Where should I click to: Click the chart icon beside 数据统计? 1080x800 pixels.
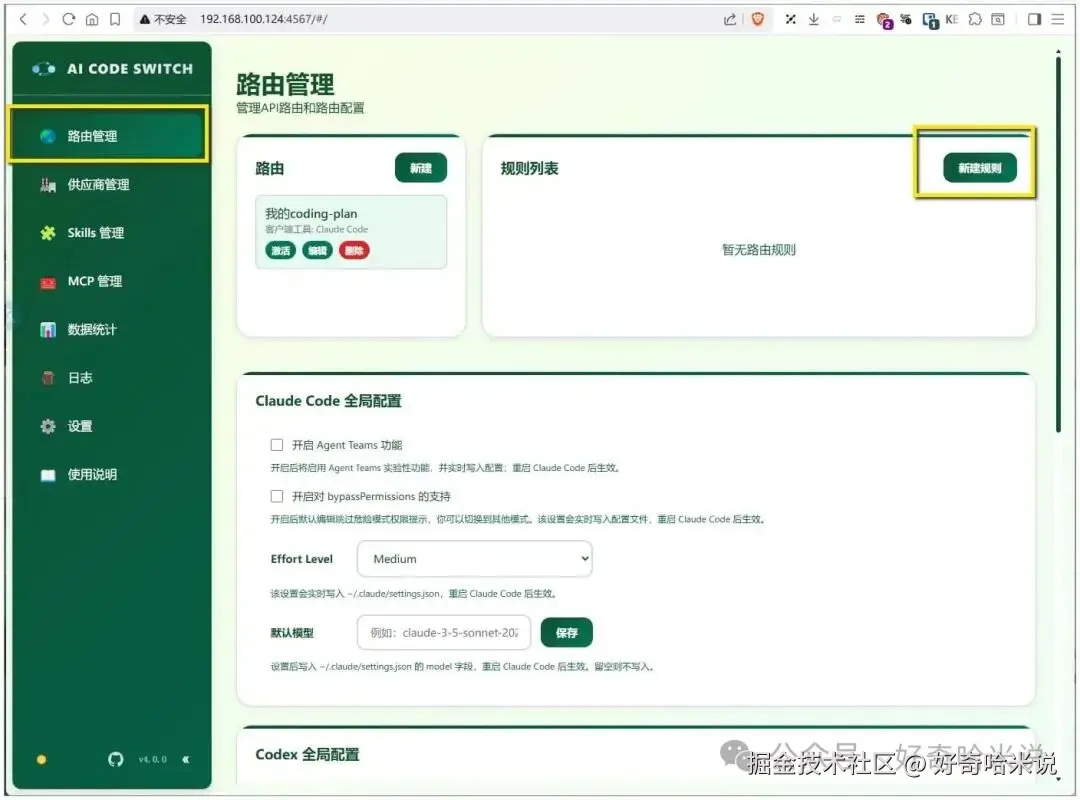[48, 329]
